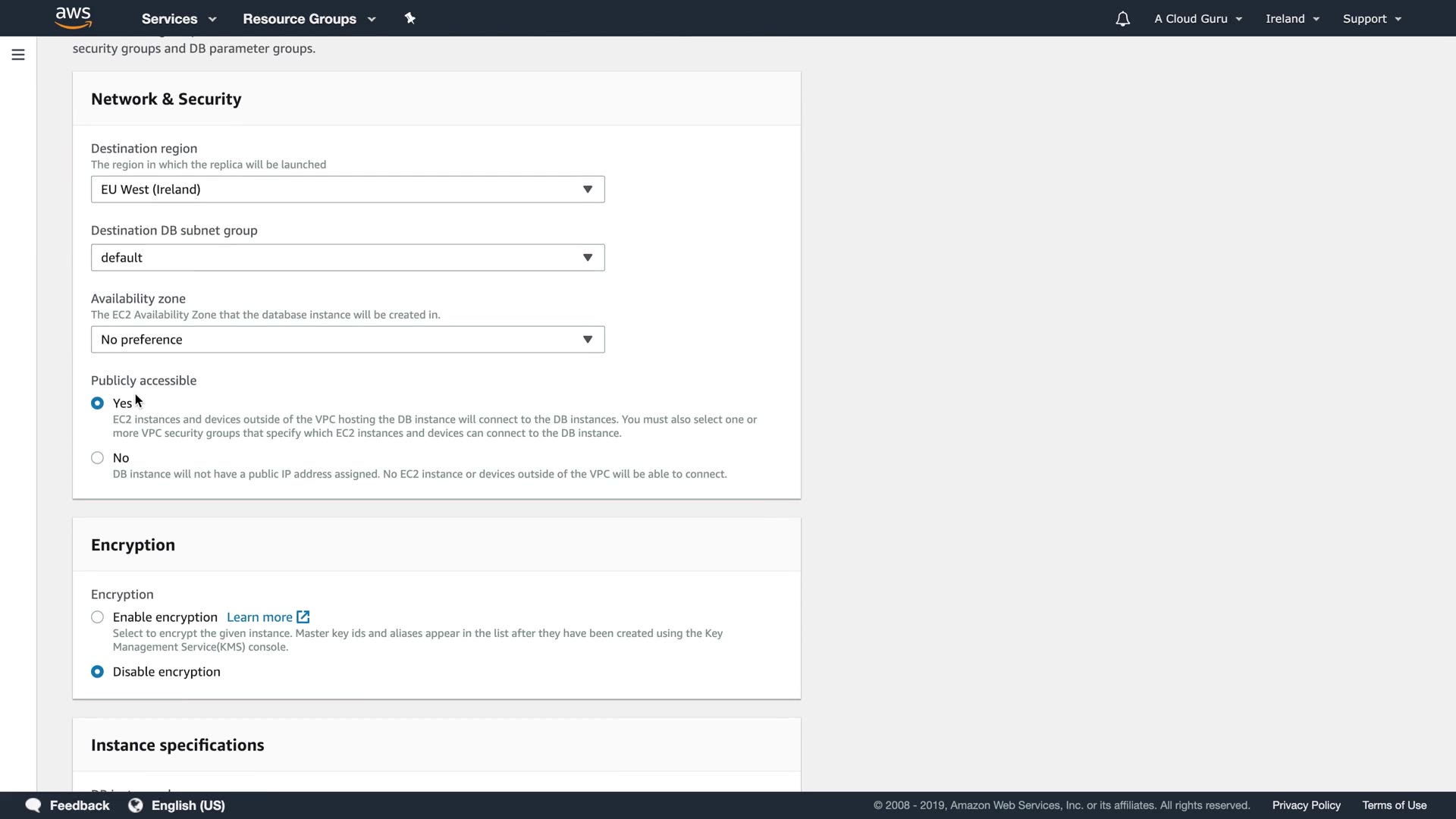This screenshot has height=819, width=1456.
Task: Open the hamburger side navigation menu
Action: pos(18,55)
